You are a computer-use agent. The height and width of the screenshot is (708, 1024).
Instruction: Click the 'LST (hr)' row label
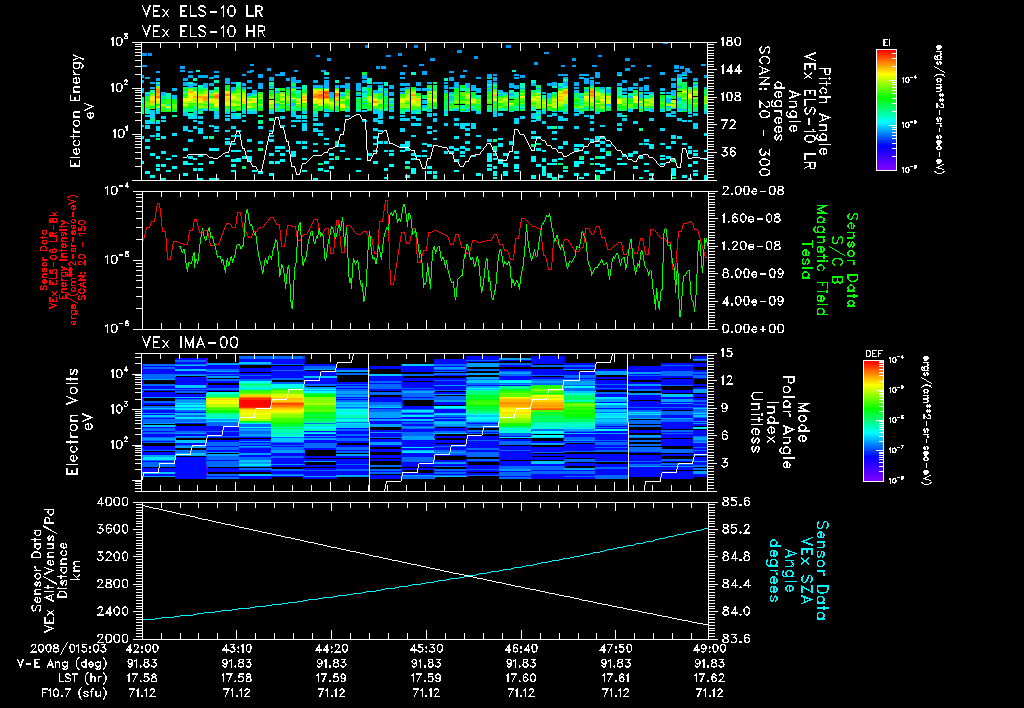(x=82, y=678)
